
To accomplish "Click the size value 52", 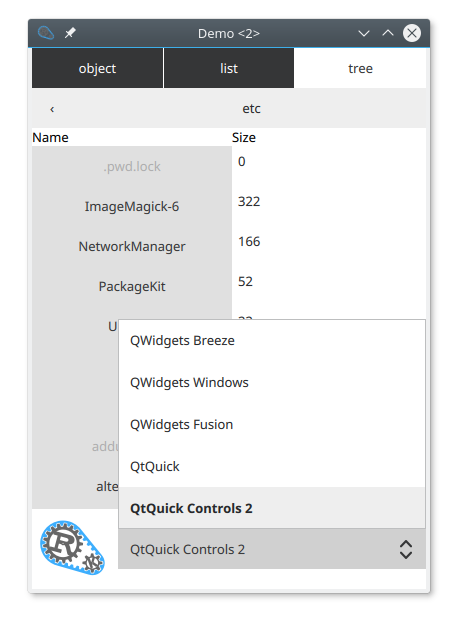I will pos(245,281).
